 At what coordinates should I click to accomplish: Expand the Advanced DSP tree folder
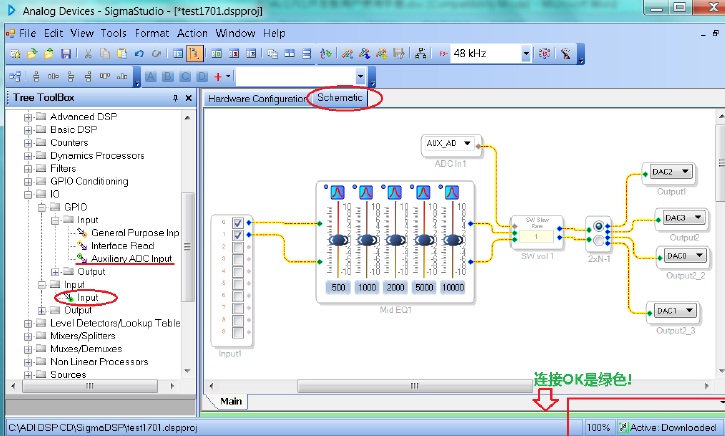[x=28, y=117]
